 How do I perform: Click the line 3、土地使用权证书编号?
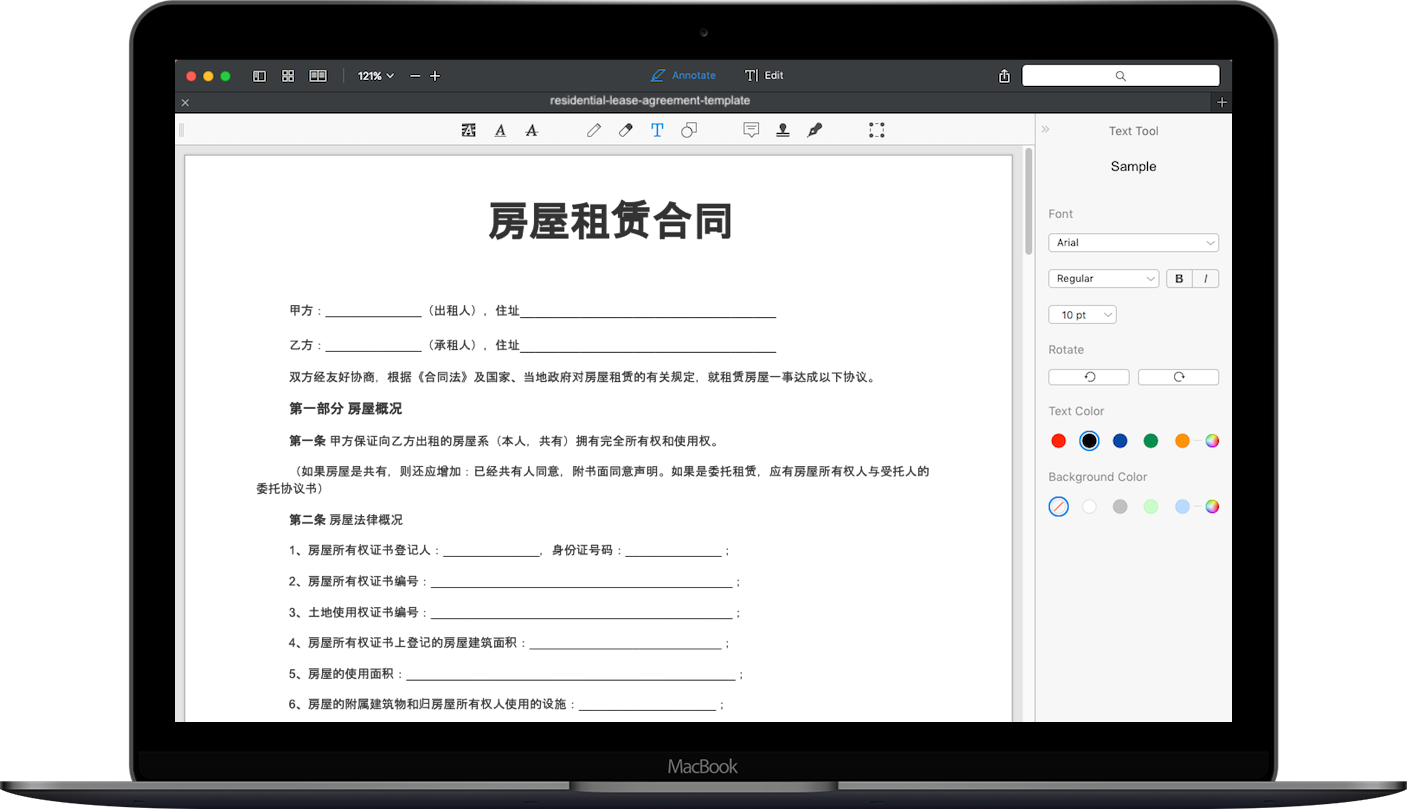(514, 613)
